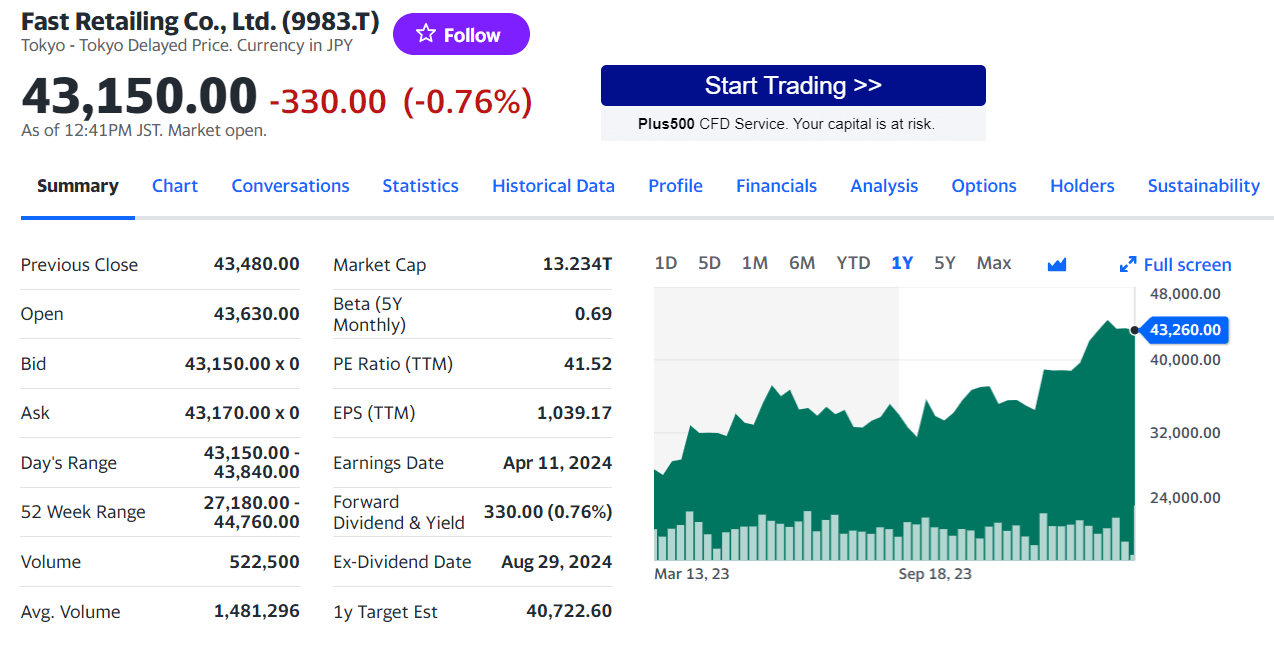This screenshot has height=647, width=1274.
Task: Go to the Conversations tab
Action: [290, 186]
